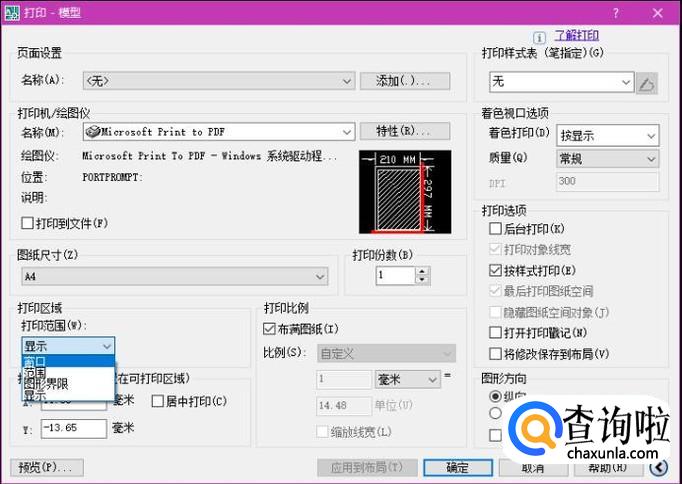Click the 确定 button
The height and width of the screenshot is (484, 682).
[458, 468]
